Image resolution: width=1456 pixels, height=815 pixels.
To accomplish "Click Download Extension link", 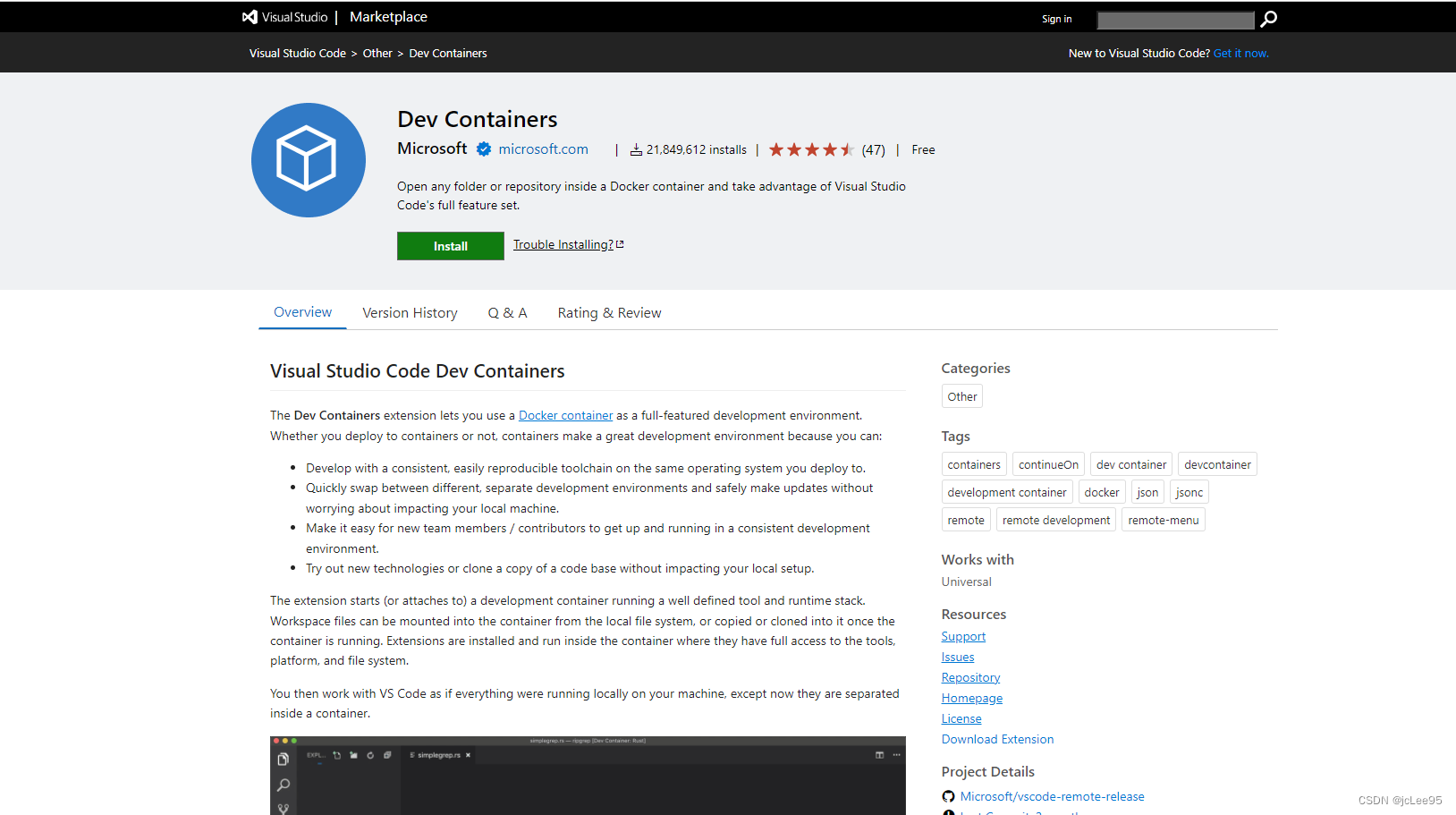I will pos(997,739).
